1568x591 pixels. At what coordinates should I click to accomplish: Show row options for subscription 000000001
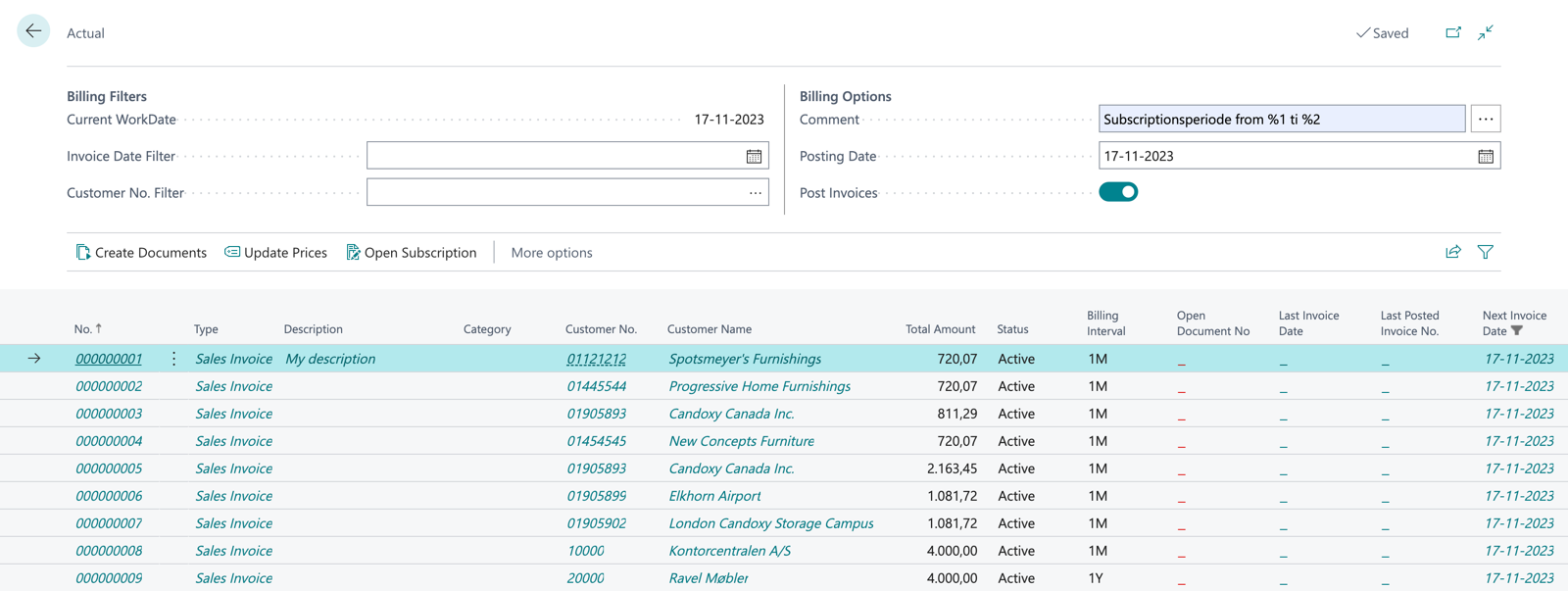(x=173, y=359)
